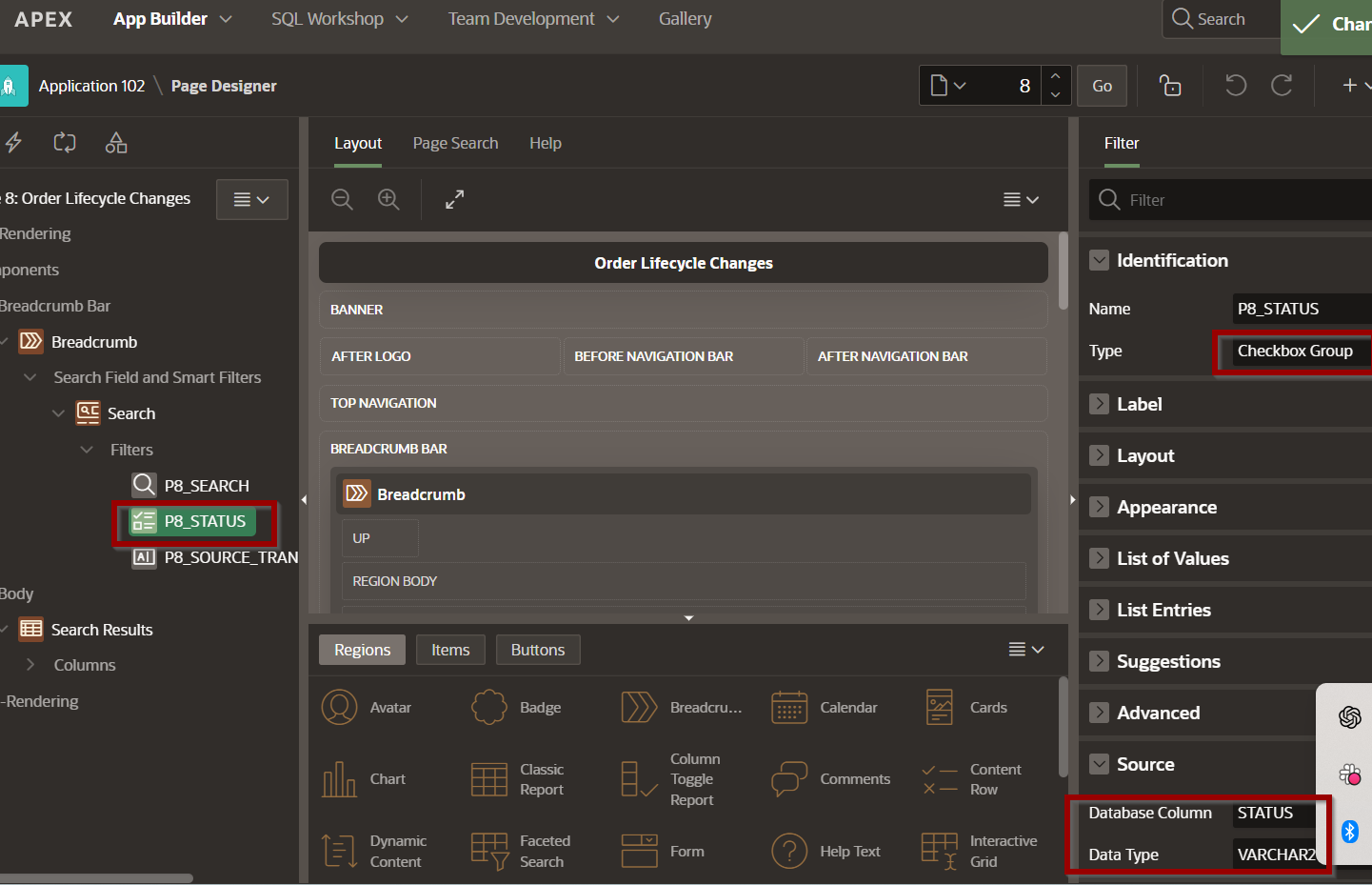The height and width of the screenshot is (885, 1372).
Task: Zoom in on the layout canvas
Action: pyautogui.click(x=388, y=200)
